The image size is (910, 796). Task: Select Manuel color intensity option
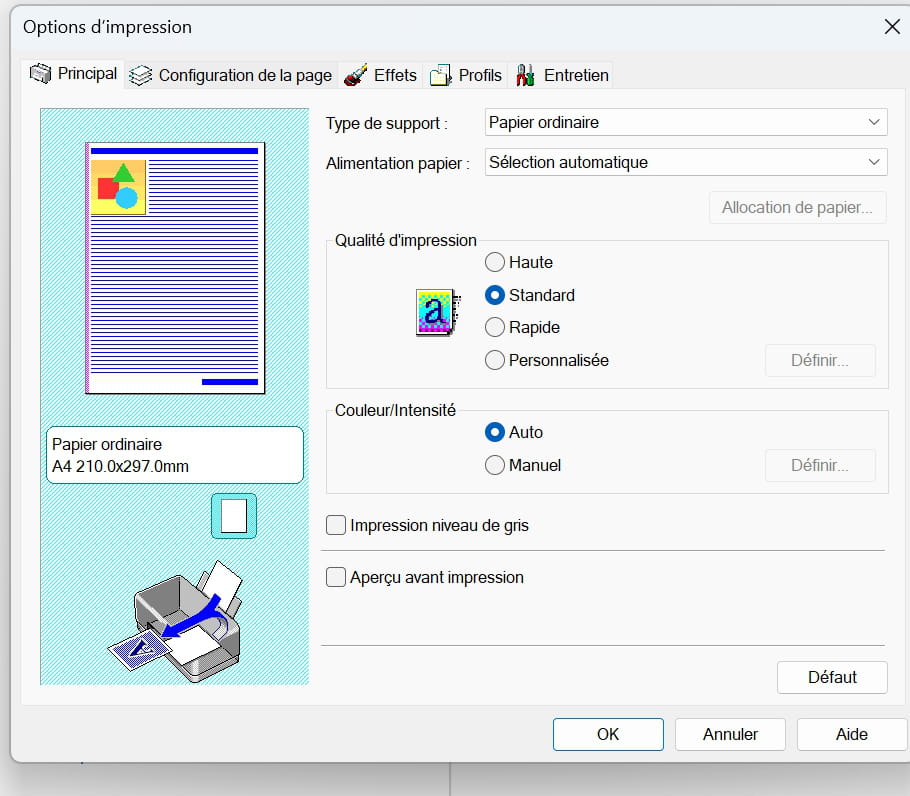[495, 465]
